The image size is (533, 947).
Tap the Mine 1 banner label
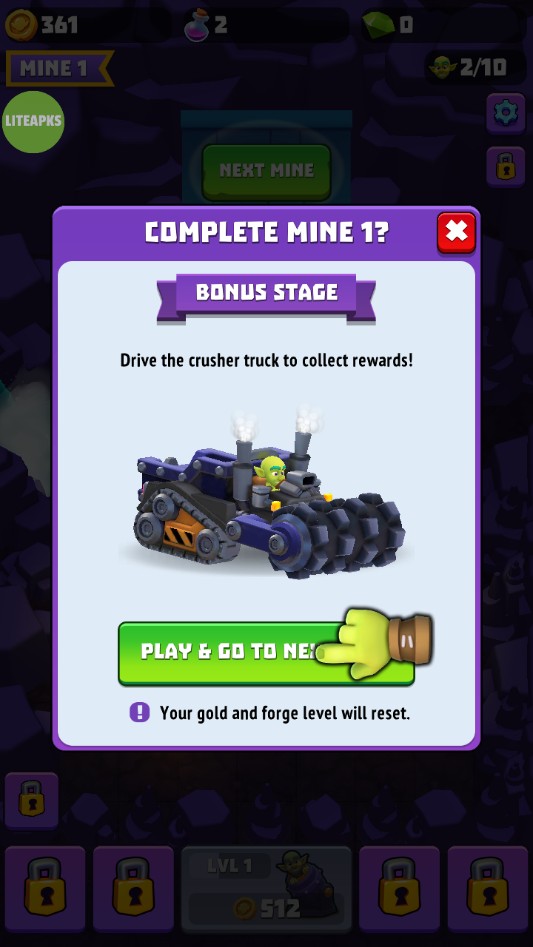tap(59, 68)
